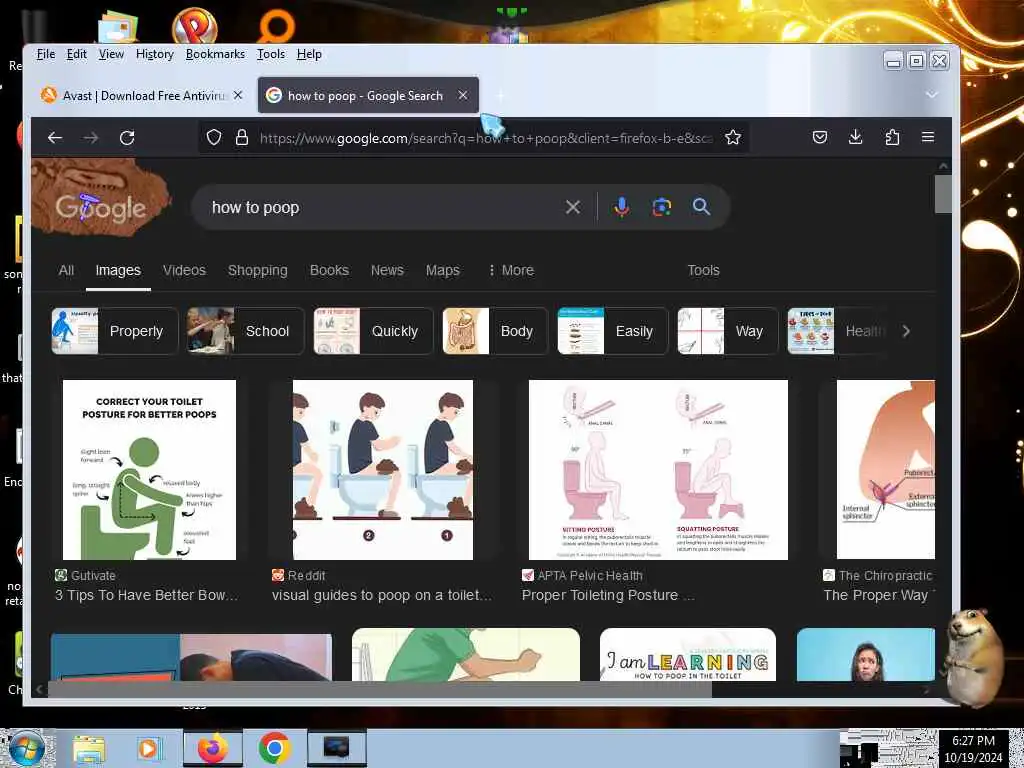Filter images by the Easily chip
Viewport: 1024px width, 768px height.
[x=612, y=331]
